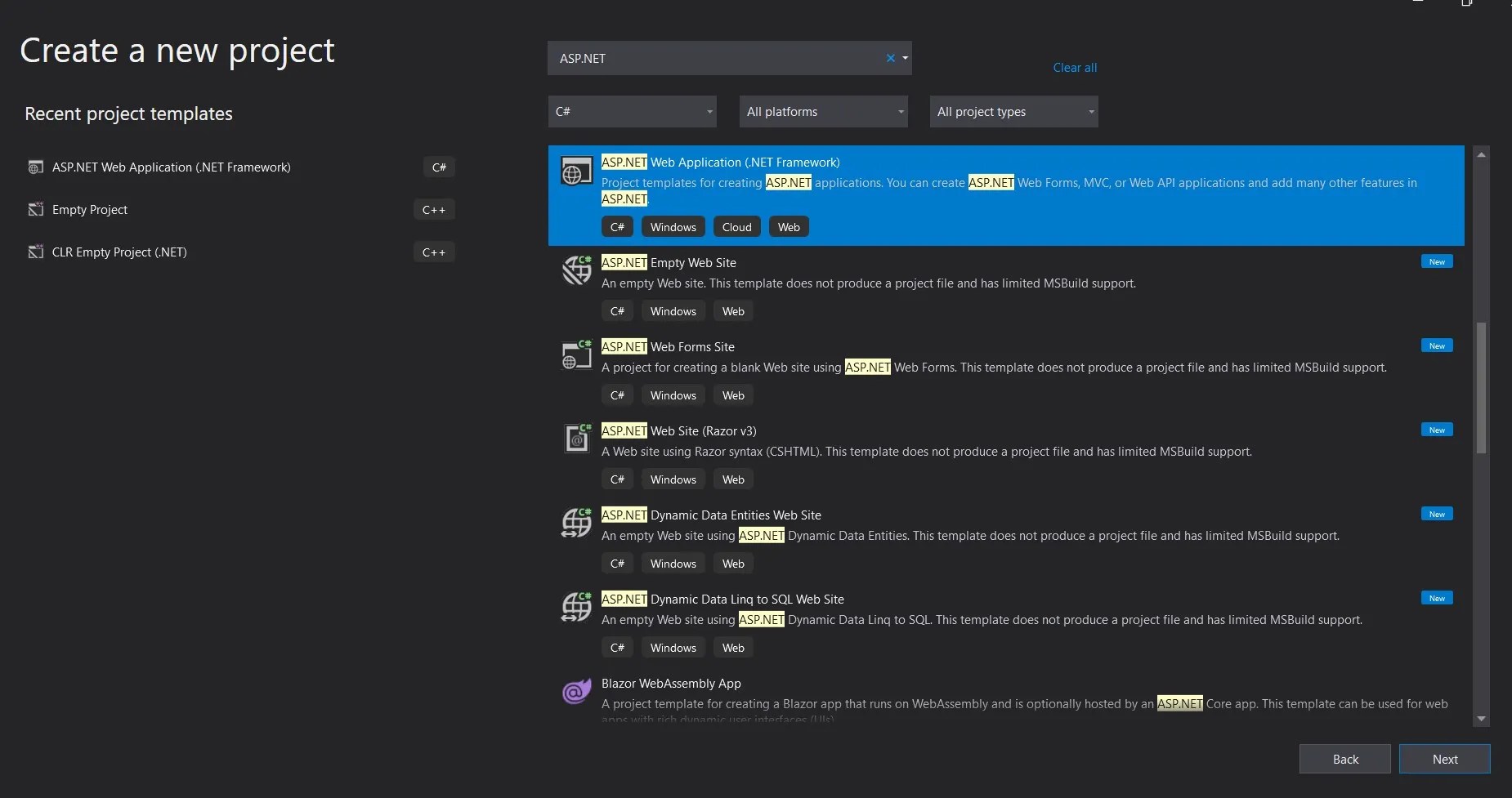Click New badge on ASP.NET Empty Web Site
The height and width of the screenshot is (798, 1512).
coord(1437,262)
